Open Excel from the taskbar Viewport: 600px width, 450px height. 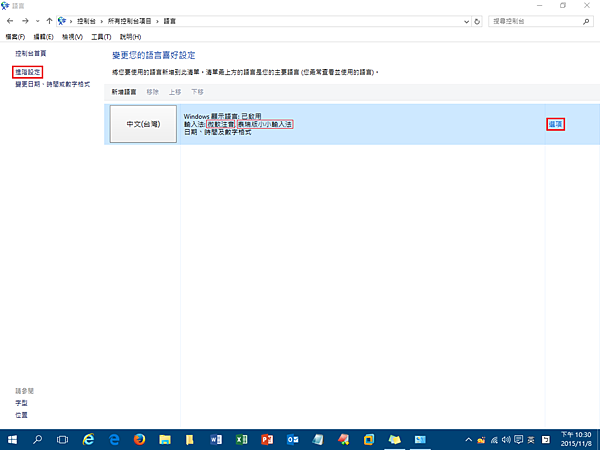pos(241,440)
